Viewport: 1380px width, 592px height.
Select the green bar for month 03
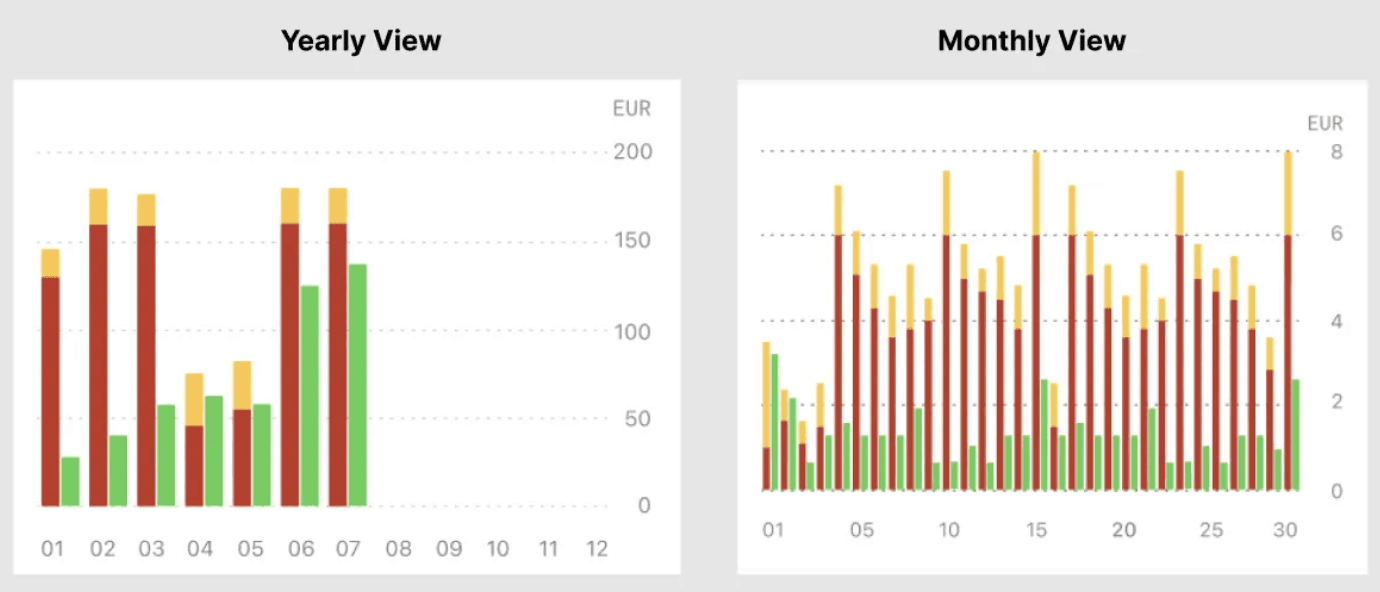coord(166,455)
